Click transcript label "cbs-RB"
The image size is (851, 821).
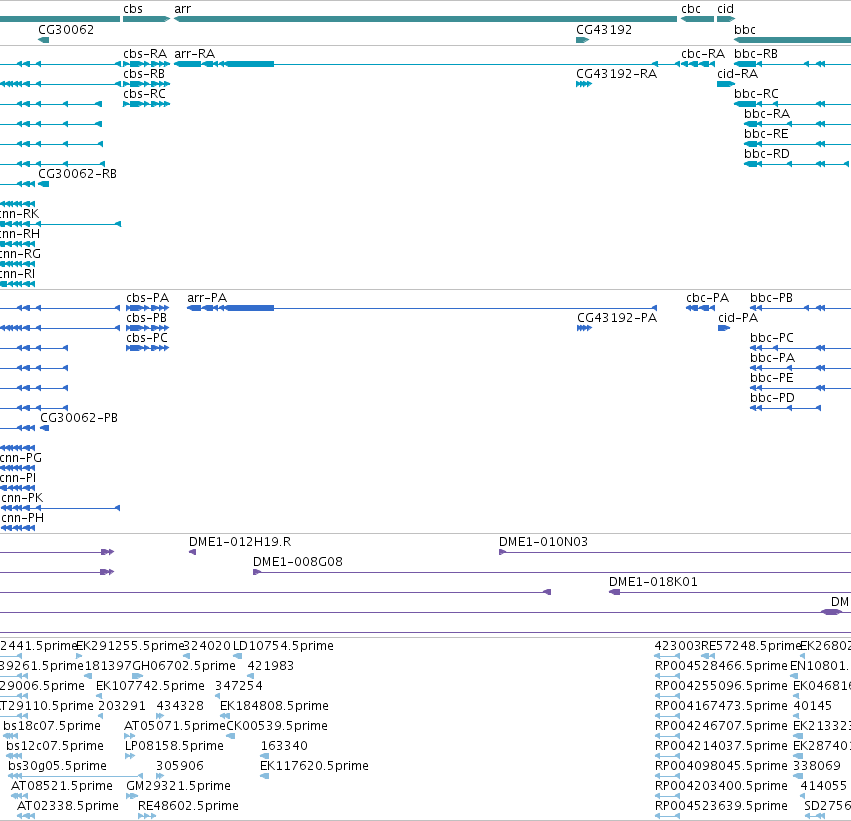coord(144,74)
